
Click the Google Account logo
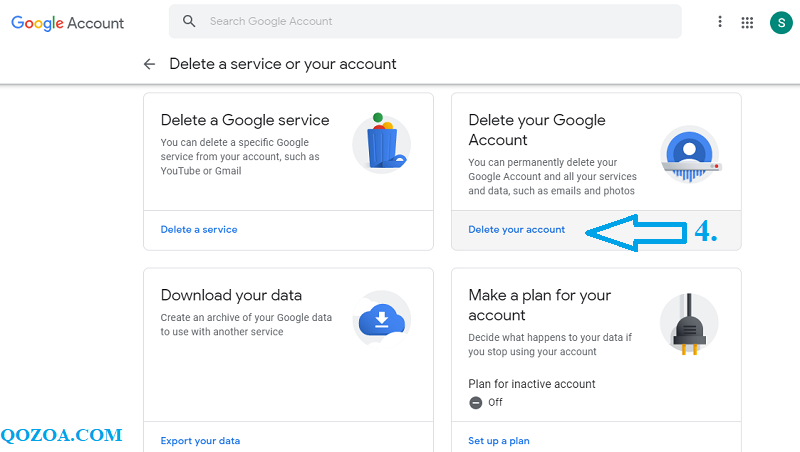click(68, 22)
